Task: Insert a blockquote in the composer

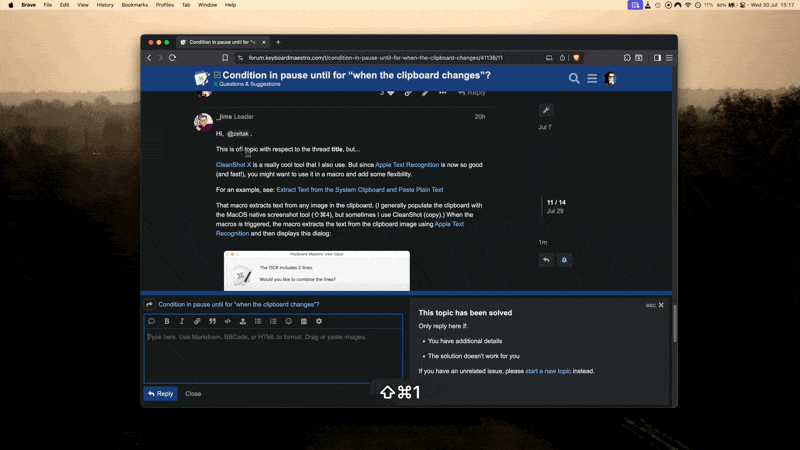Action: (x=212, y=321)
